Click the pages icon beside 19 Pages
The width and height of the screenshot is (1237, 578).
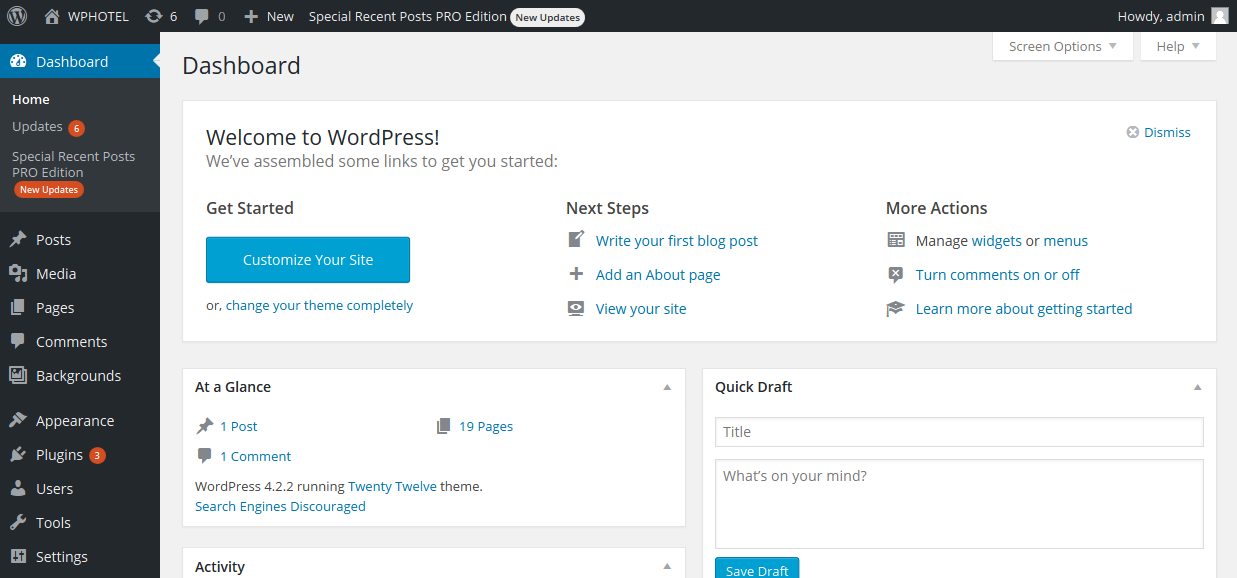444,426
